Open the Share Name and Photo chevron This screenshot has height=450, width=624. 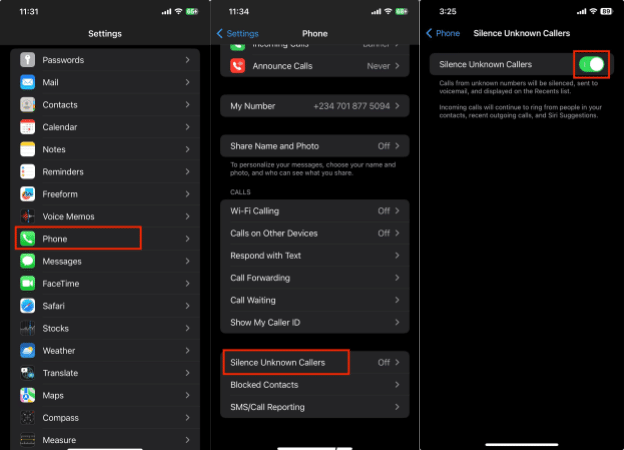tap(397, 145)
